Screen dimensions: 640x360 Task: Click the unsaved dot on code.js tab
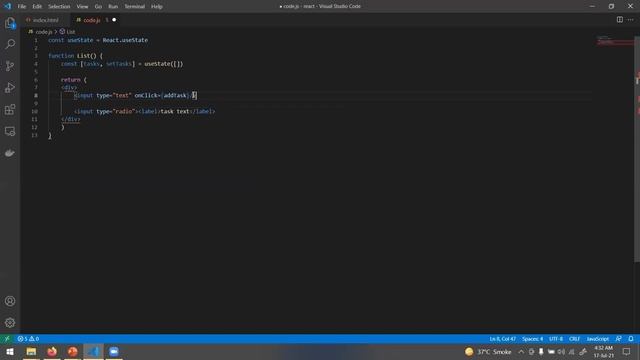[114, 20]
